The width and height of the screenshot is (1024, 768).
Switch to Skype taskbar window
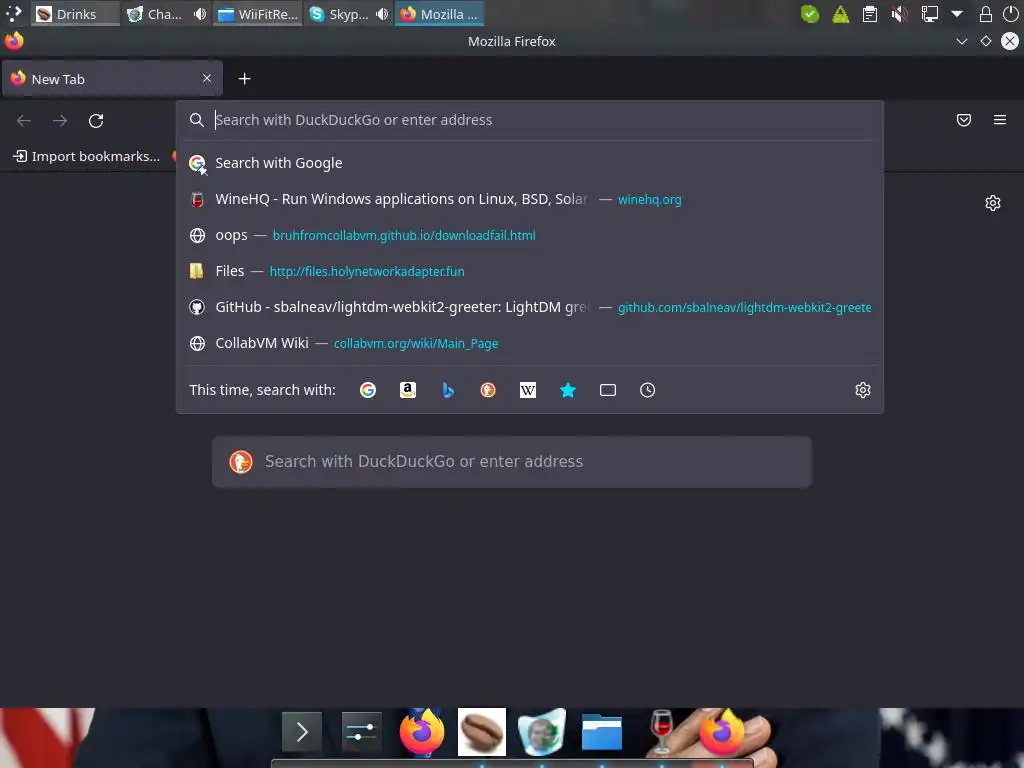pos(349,14)
